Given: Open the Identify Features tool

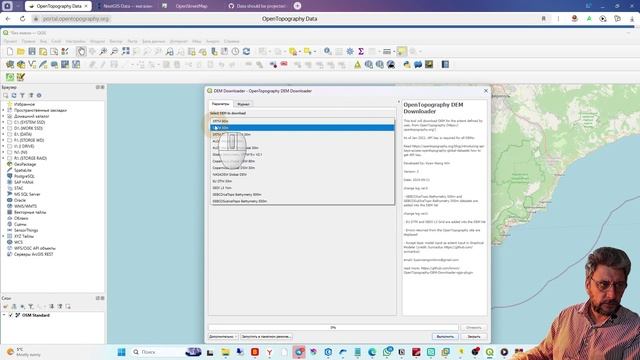Looking at the screenshot, I should pos(327,51).
